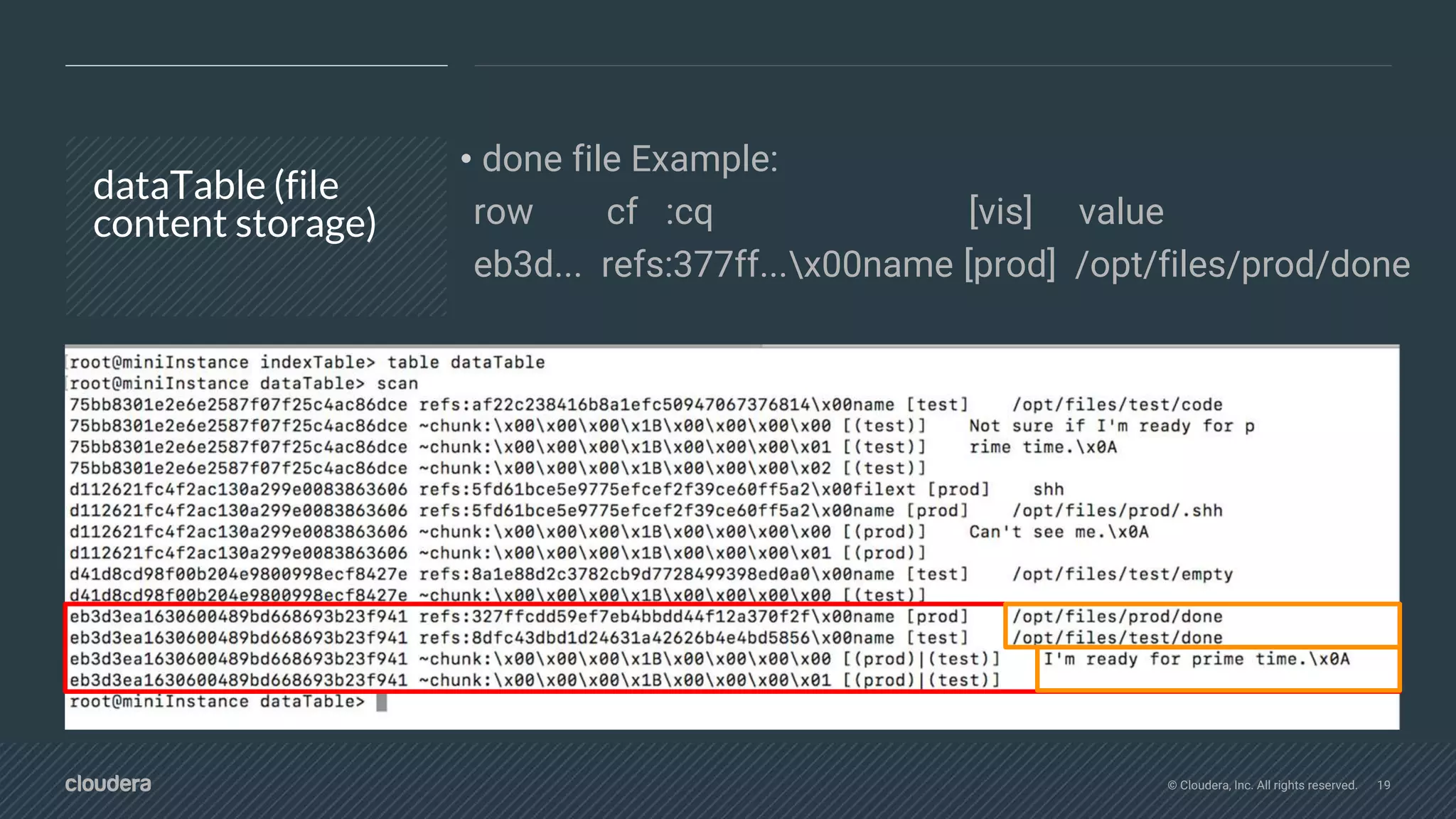Click the final terminal prompt "root@miniInstance dataTable>"
The image size is (1456, 819).
[x=217, y=702]
